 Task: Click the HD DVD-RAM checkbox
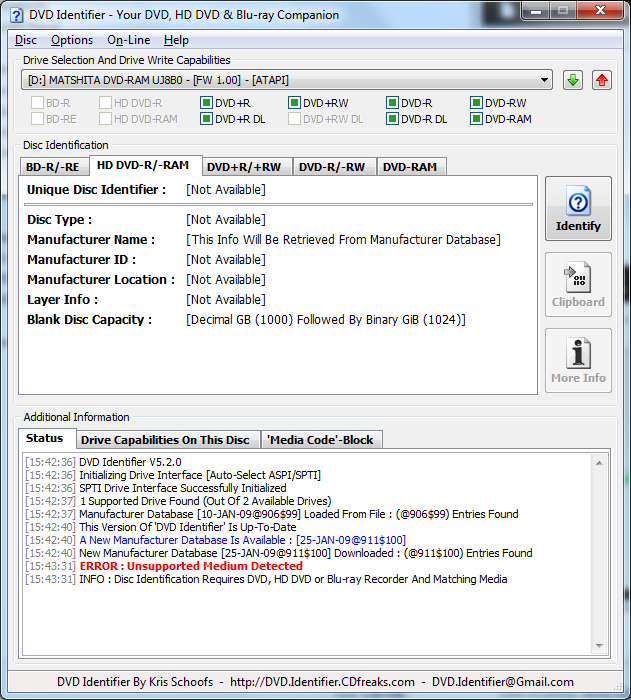point(105,119)
